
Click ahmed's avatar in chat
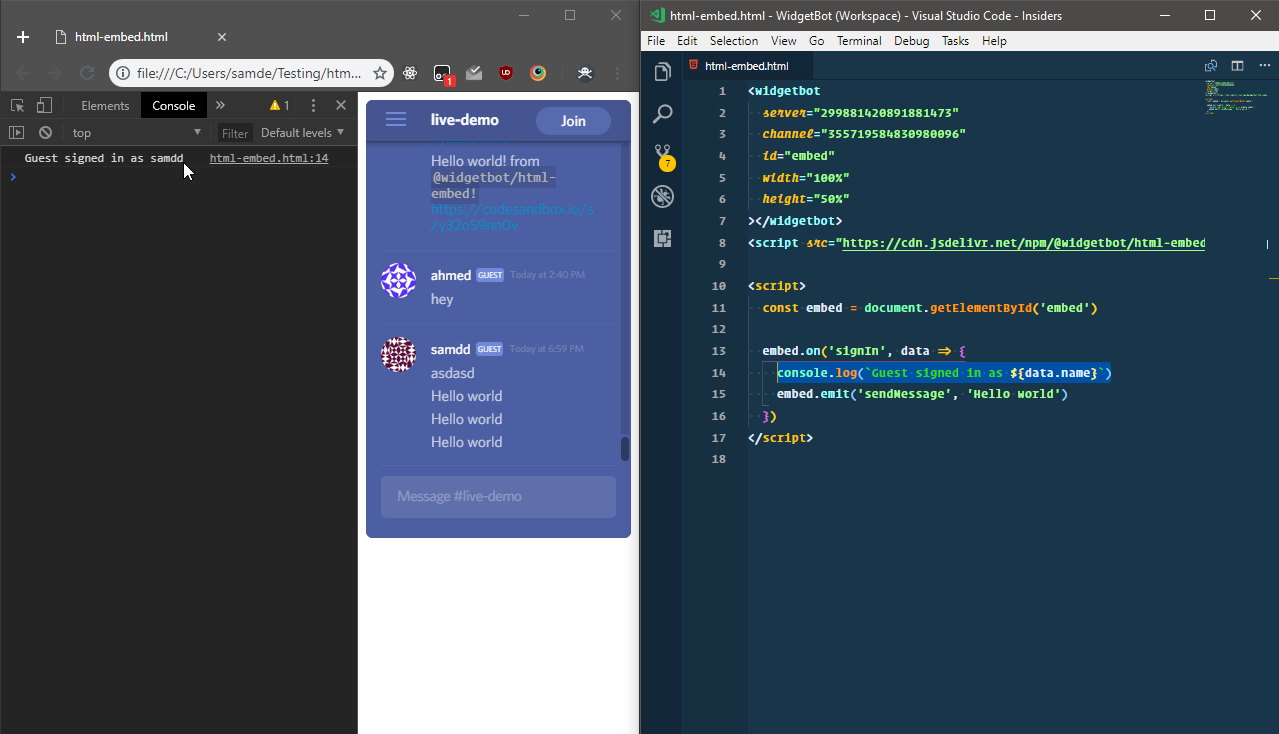coord(399,281)
